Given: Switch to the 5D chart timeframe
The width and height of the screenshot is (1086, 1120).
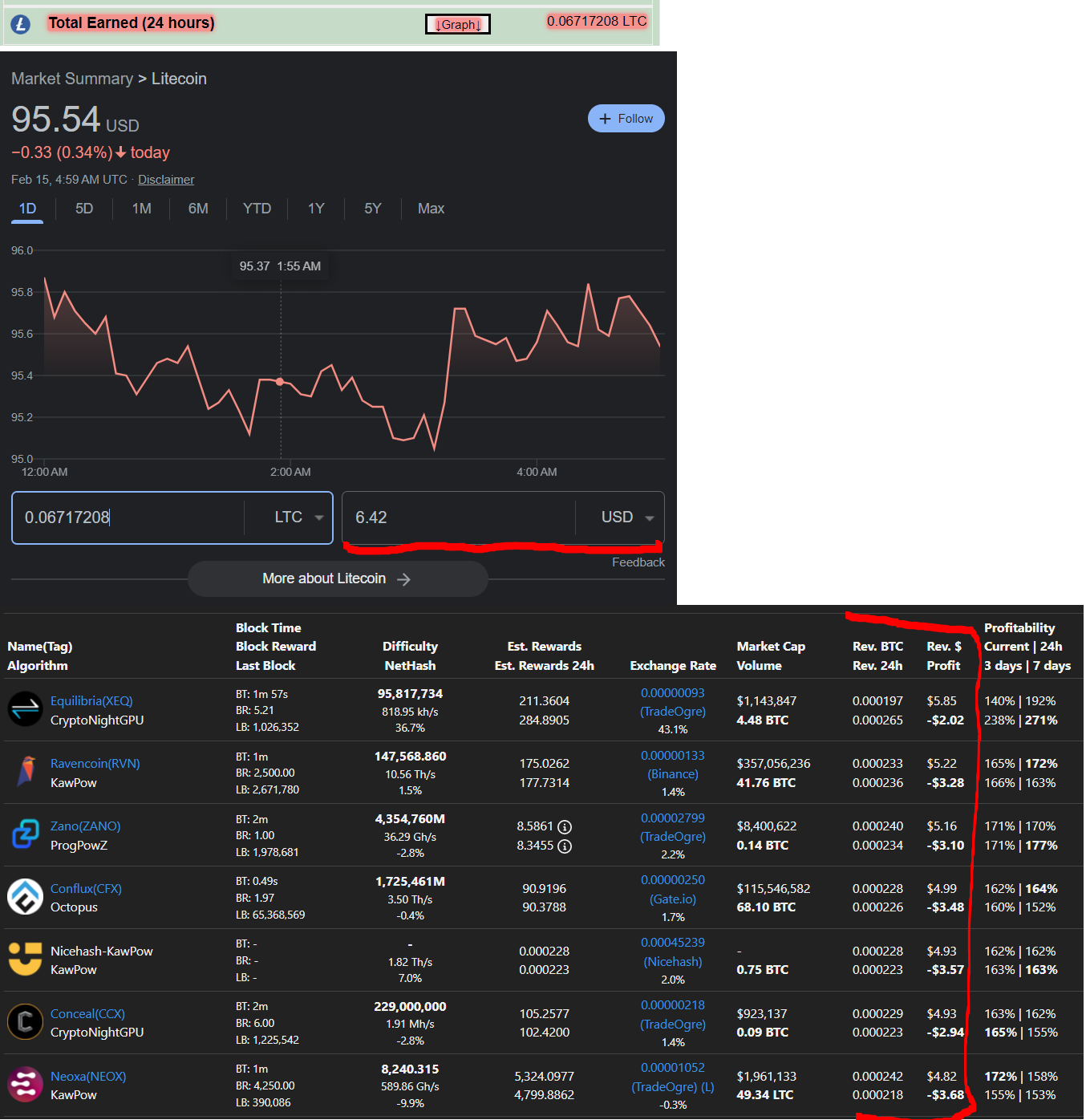Looking at the screenshot, I should point(83,209).
